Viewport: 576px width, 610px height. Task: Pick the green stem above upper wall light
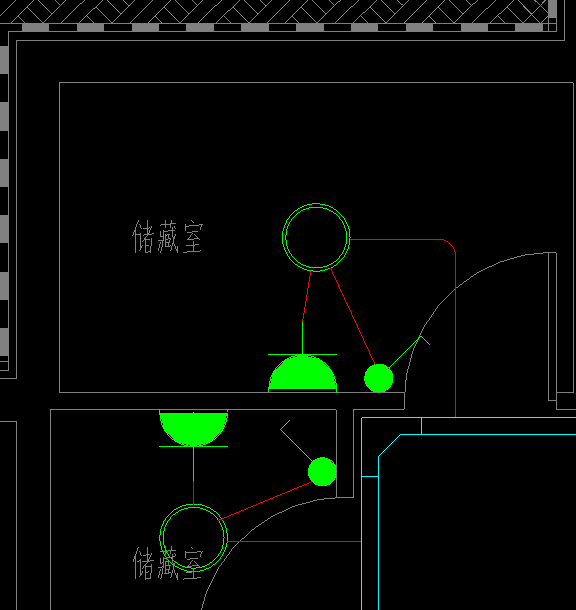coord(303,337)
